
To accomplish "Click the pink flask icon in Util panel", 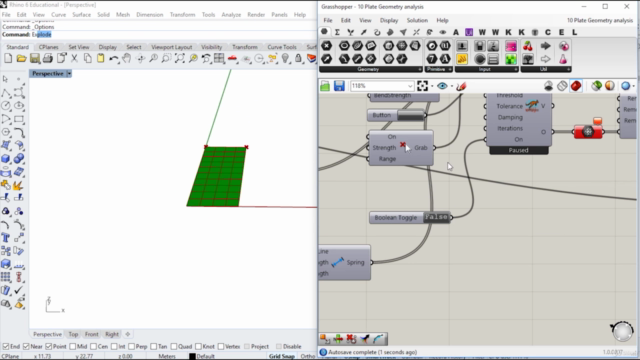I will click(563, 59).
